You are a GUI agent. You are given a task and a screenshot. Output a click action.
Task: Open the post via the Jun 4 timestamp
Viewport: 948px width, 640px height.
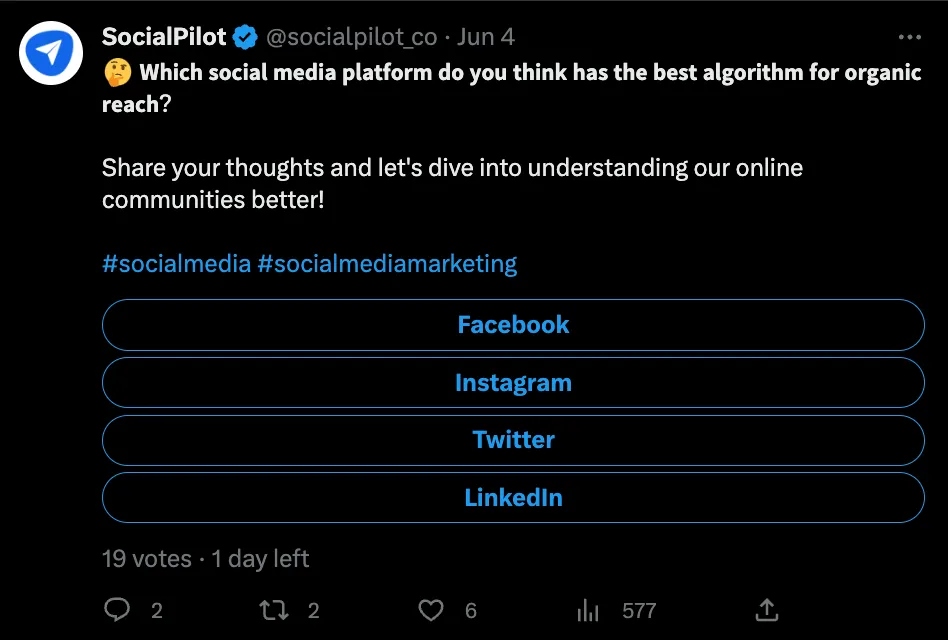pyautogui.click(x=486, y=36)
